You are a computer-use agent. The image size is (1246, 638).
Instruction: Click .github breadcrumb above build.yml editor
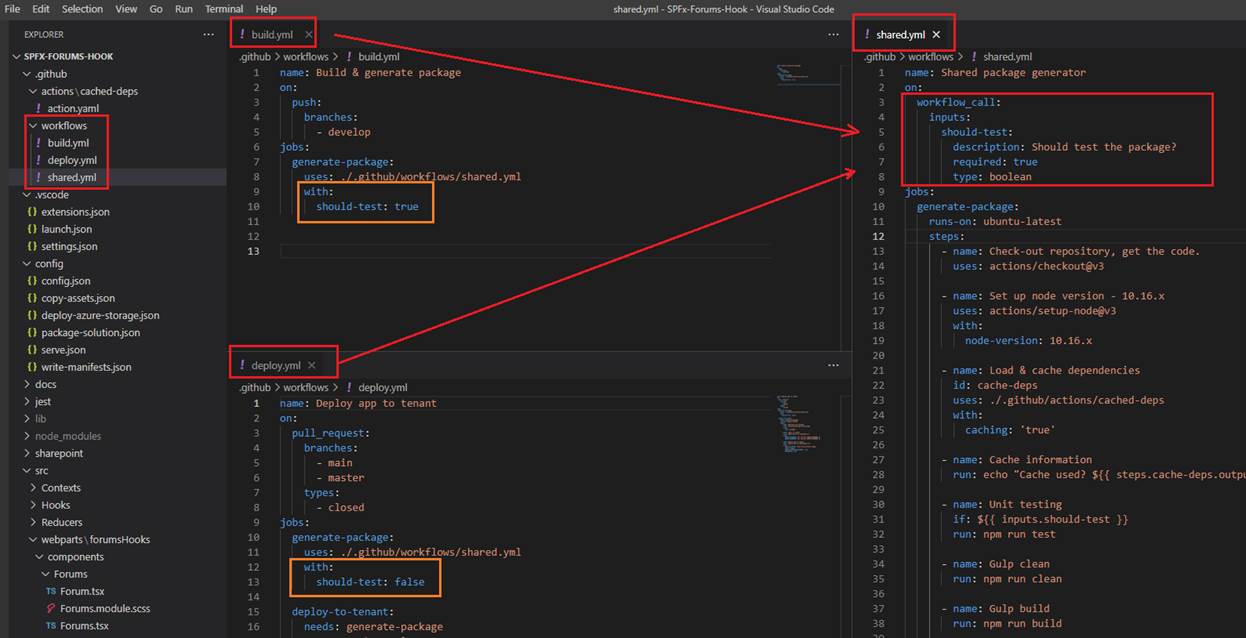pyautogui.click(x=255, y=57)
